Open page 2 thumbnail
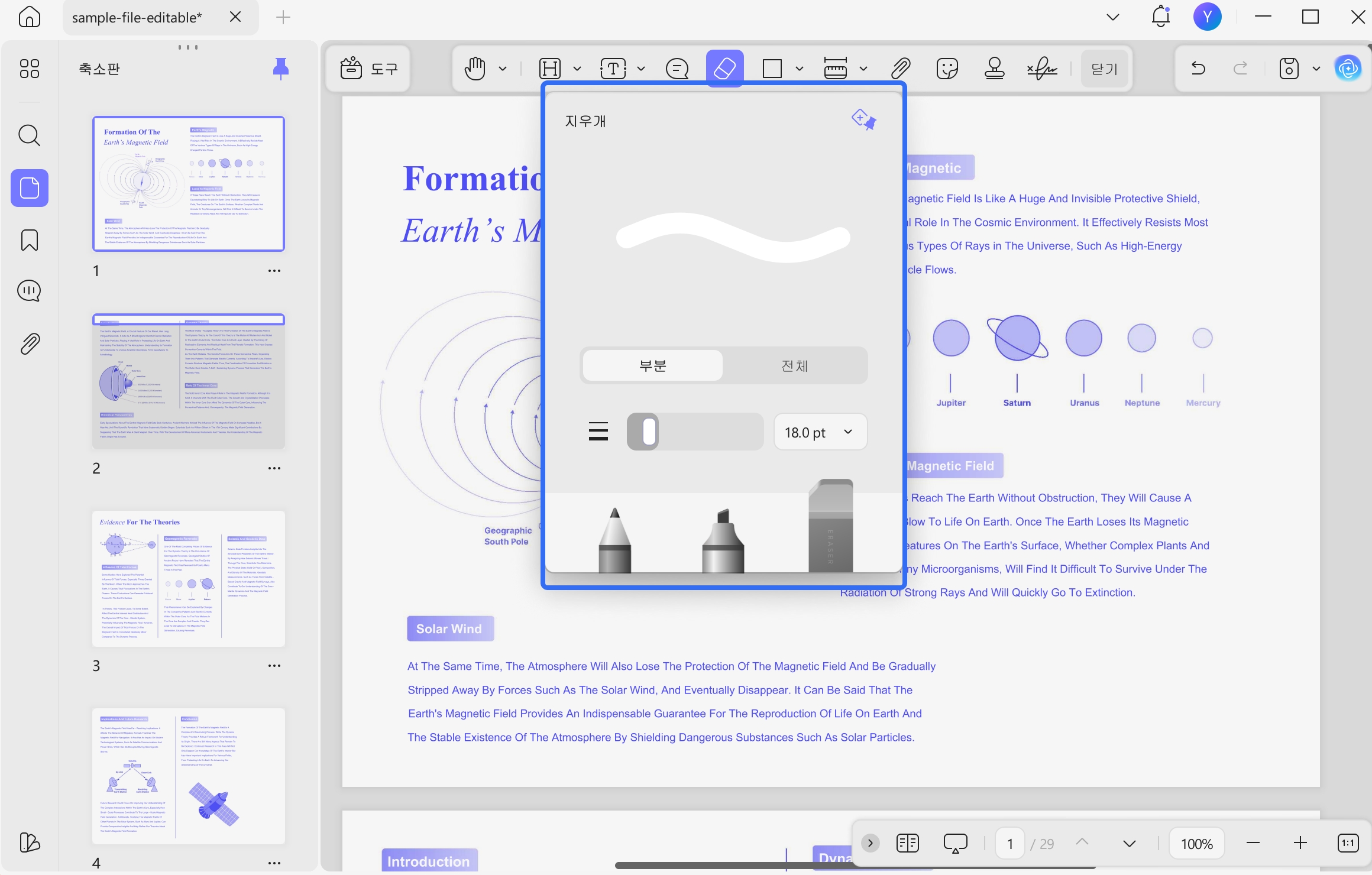The image size is (1372, 875). tap(189, 381)
